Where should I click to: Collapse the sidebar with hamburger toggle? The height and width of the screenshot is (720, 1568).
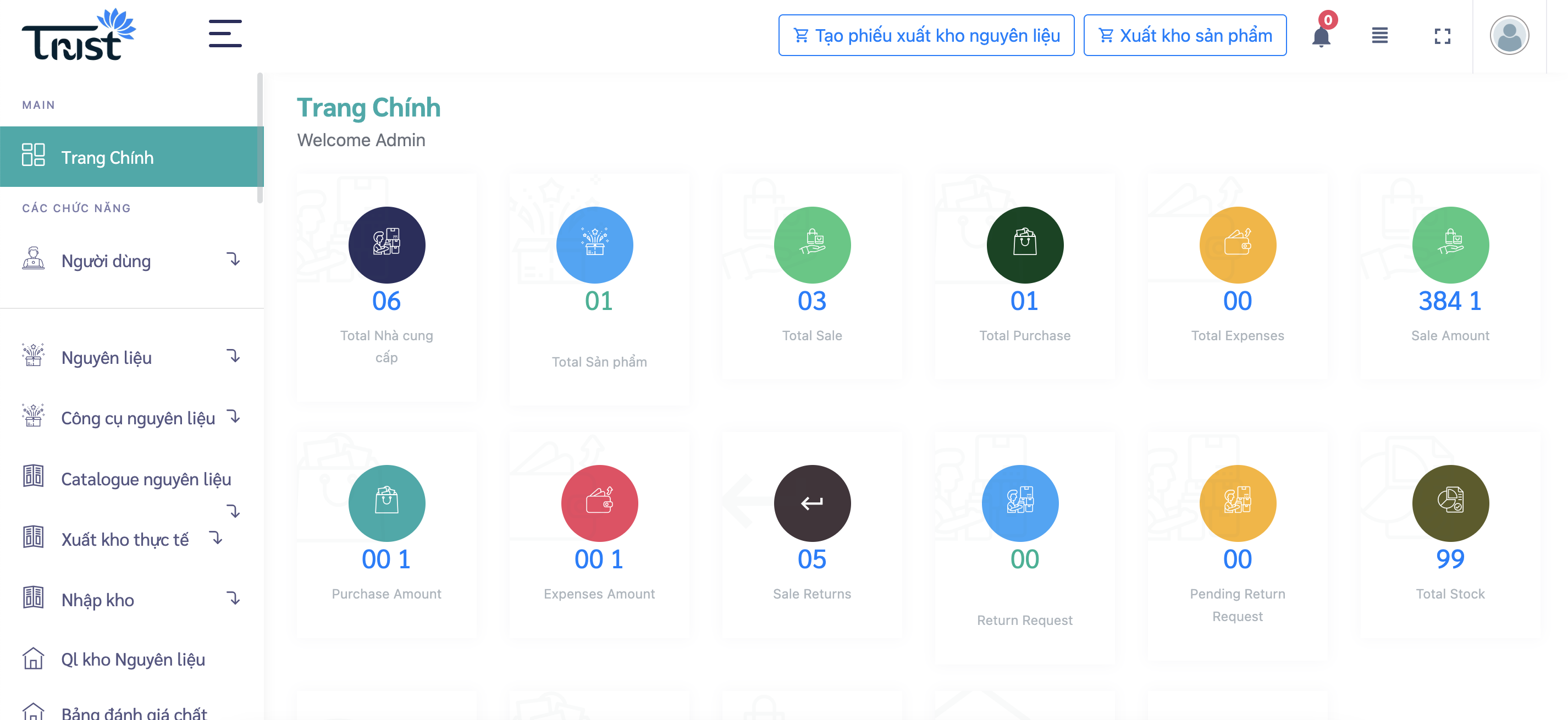coord(225,34)
